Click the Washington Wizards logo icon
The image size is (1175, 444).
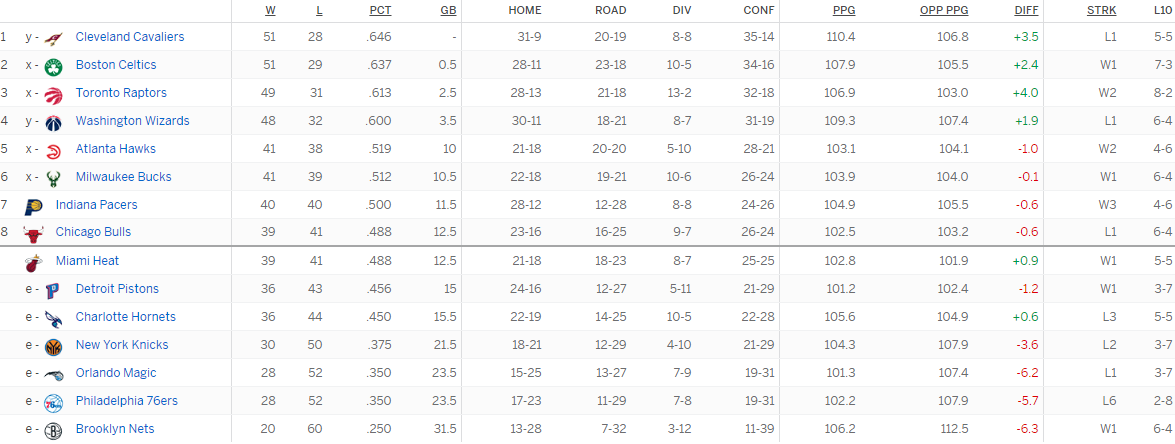[54, 121]
